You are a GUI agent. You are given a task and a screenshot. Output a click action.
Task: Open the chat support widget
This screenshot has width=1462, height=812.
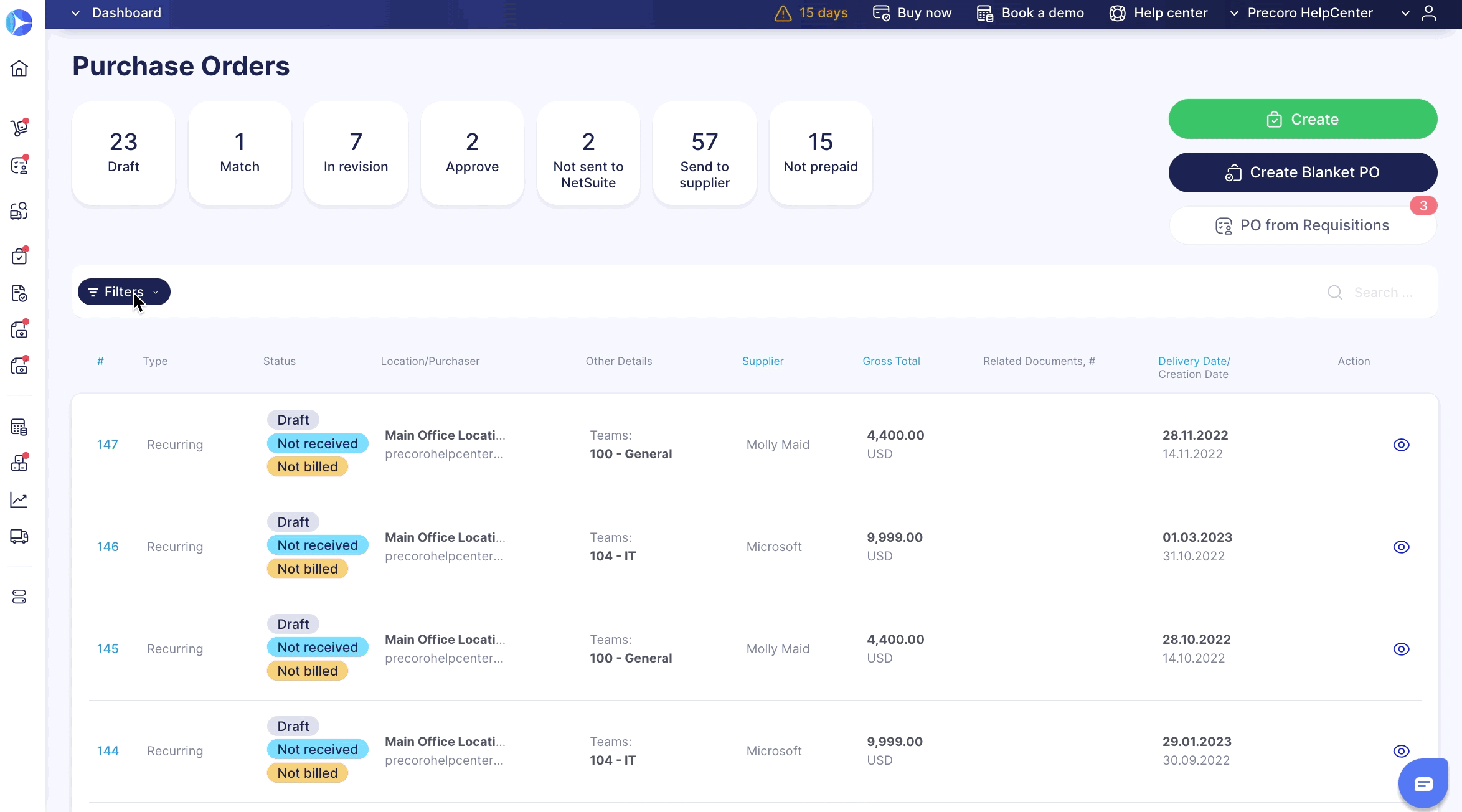(x=1423, y=783)
